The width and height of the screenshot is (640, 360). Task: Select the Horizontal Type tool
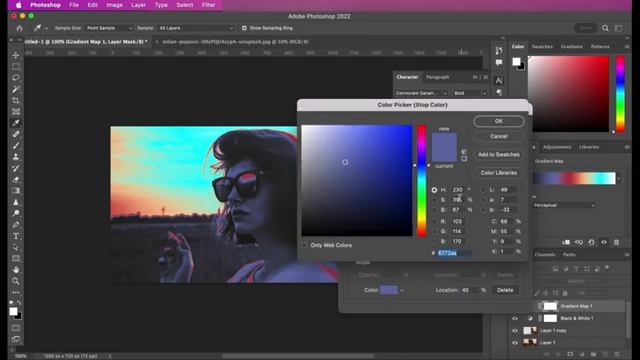(x=16, y=236)
